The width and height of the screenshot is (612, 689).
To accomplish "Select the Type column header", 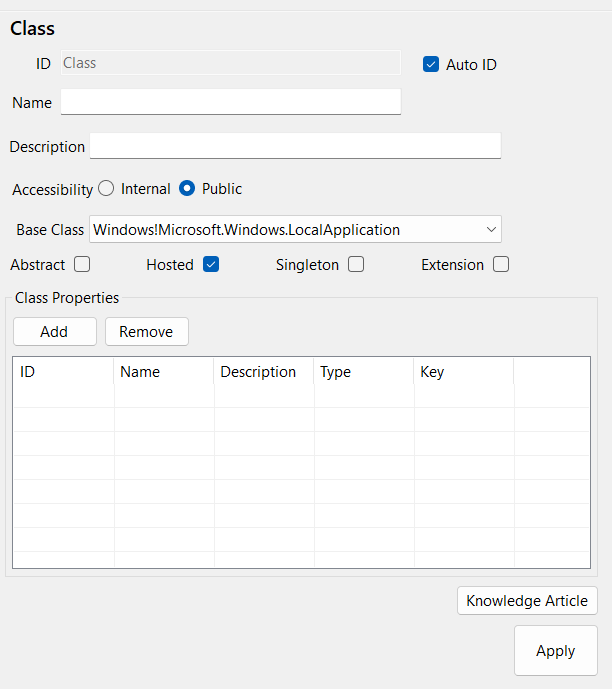I will point(364,372).
